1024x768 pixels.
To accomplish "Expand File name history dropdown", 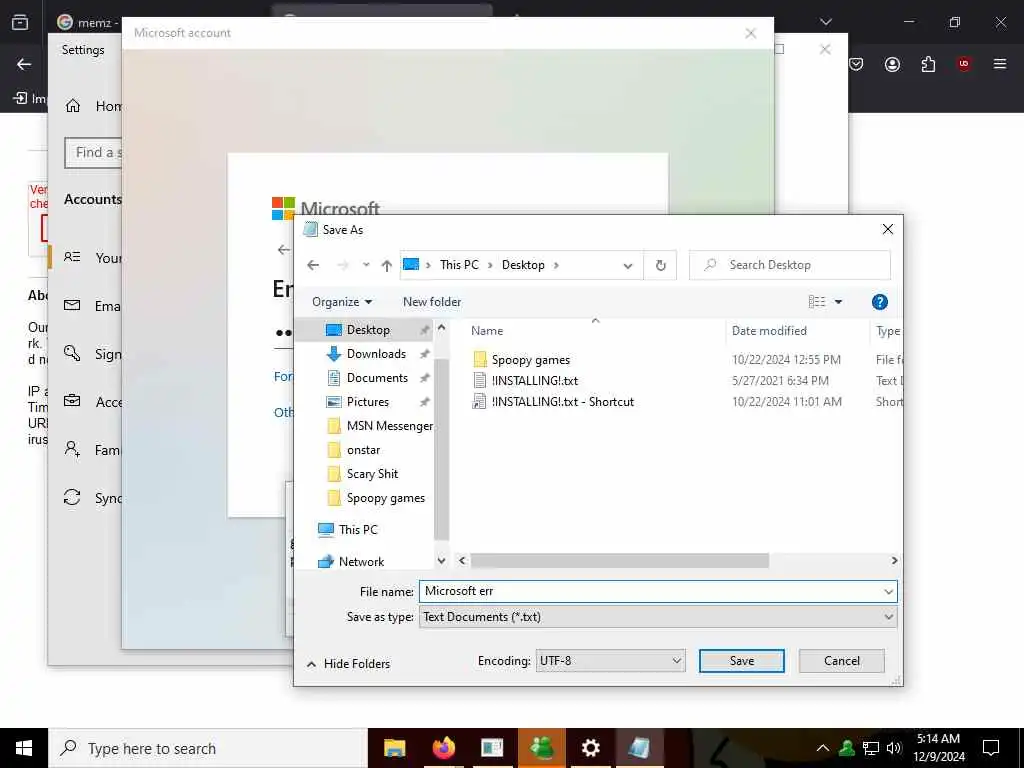I will pyautogui.click(x=888, y=592).
